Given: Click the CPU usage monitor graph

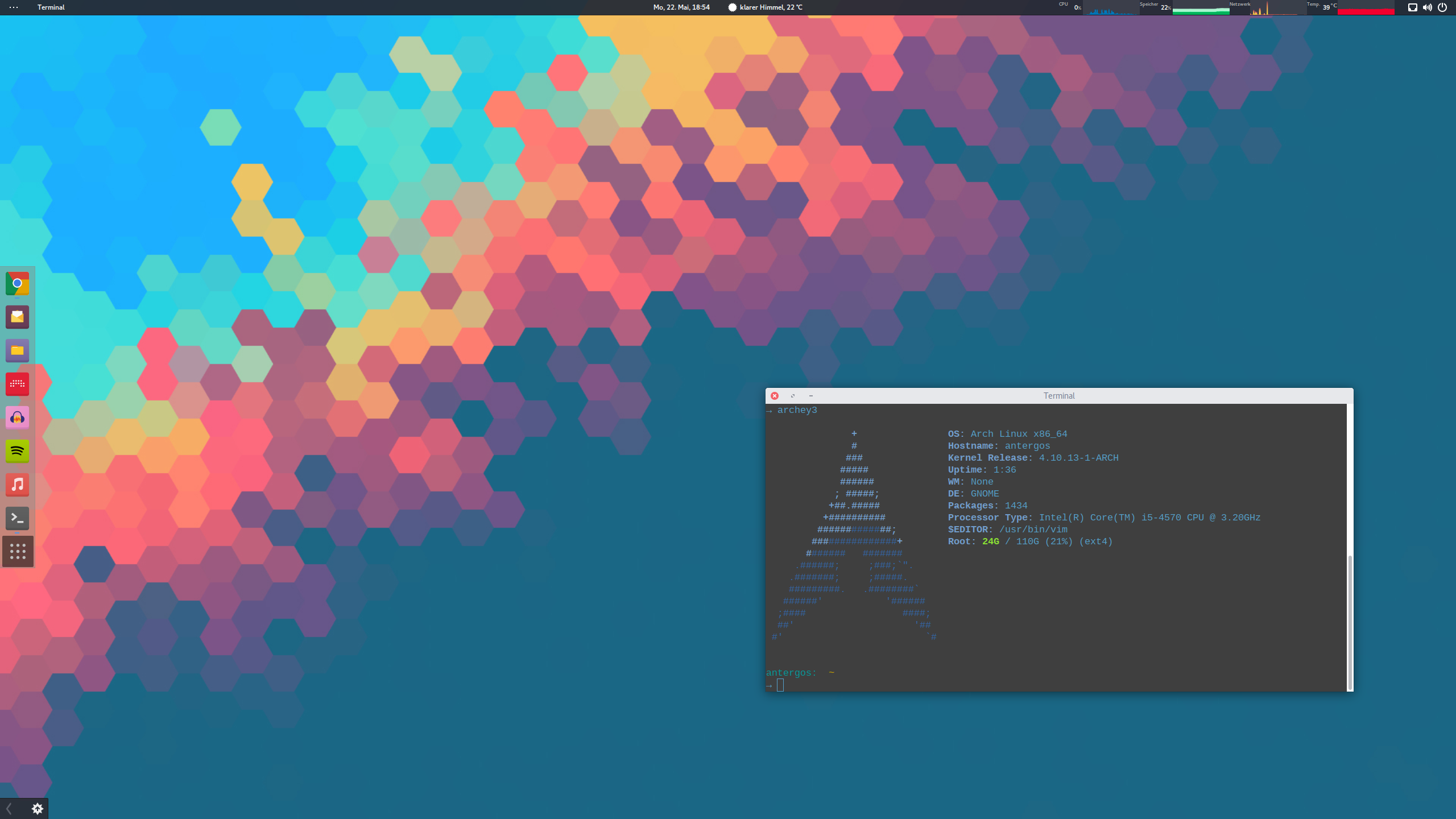Looking at the screenshot, I should pyautogui.click(x=1110, y=9).
